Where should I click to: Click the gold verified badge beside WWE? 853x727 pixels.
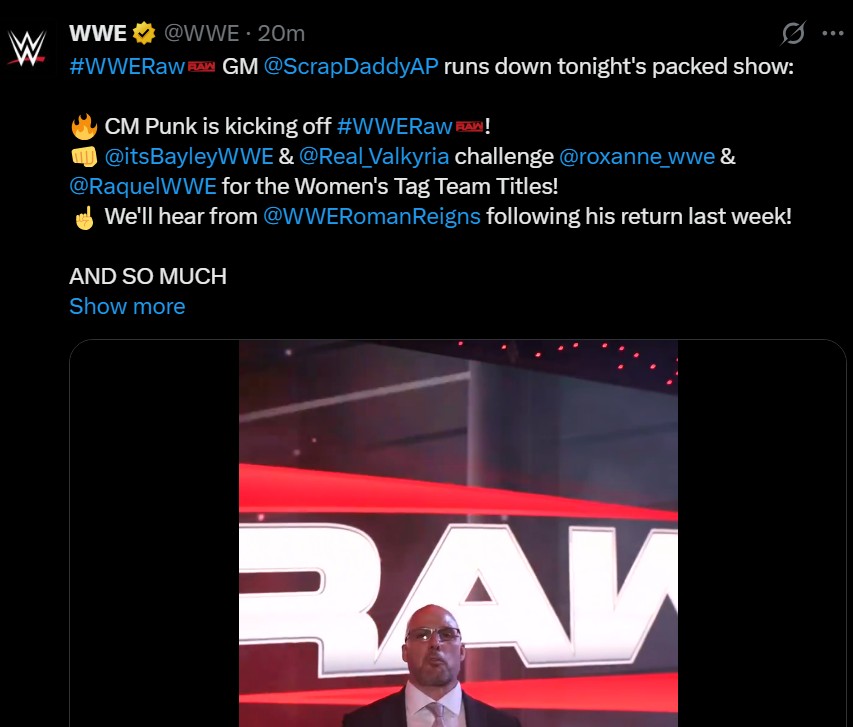pyautogui.click(x=144, y=33)
